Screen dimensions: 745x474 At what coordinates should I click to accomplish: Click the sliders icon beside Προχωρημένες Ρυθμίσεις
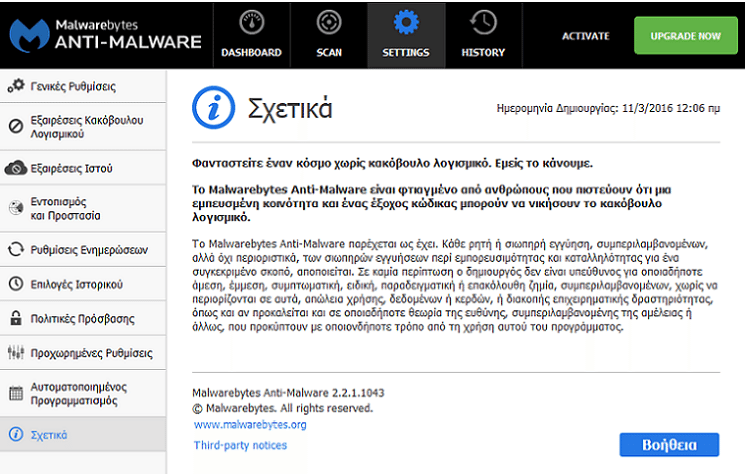[x=16, y=352]
